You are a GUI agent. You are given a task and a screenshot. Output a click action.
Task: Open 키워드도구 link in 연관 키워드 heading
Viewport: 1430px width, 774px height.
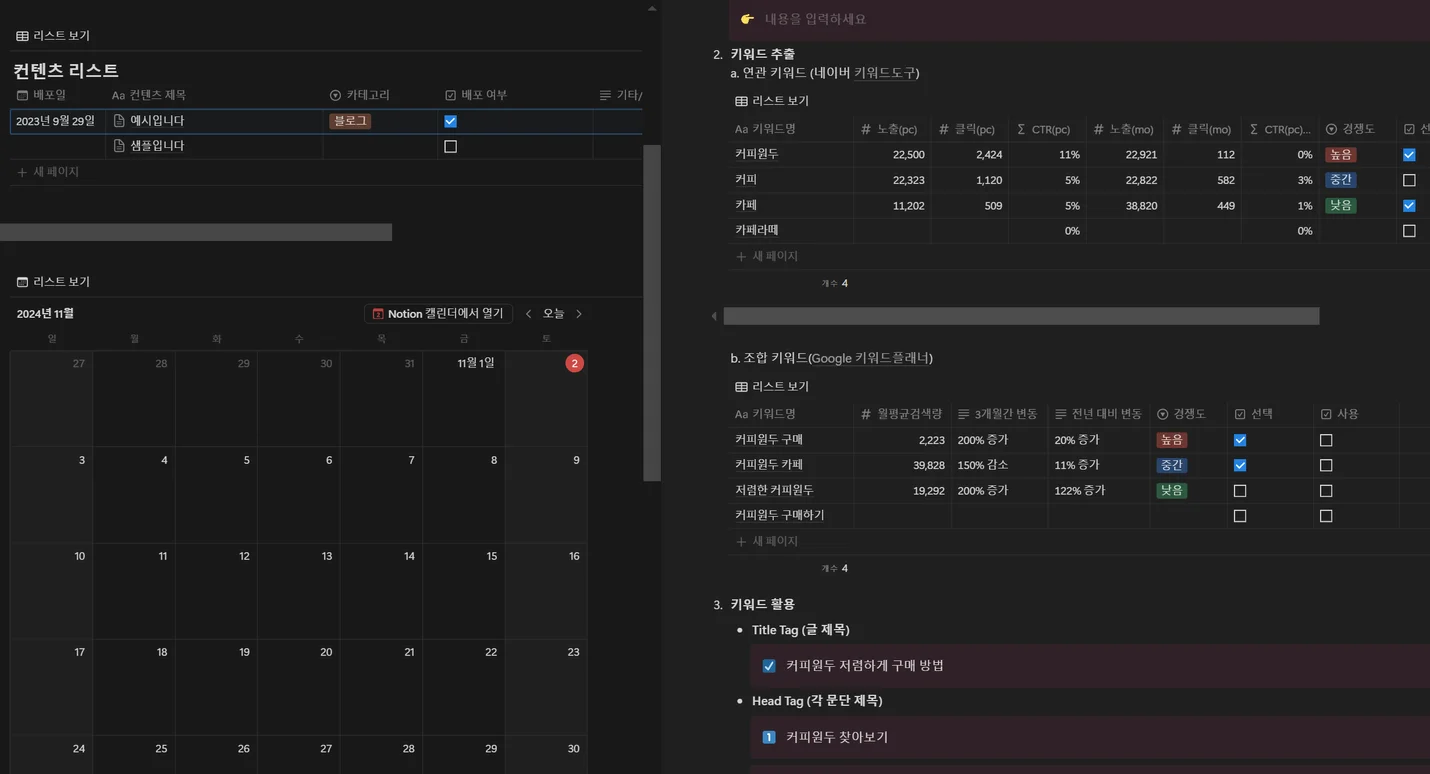pyautogui.click(x=886, y=73)
